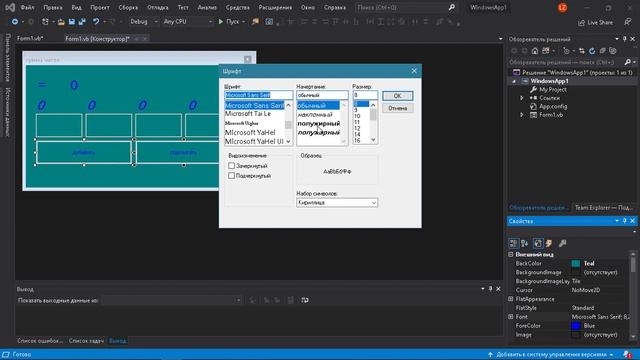Select App.config in Solution Explorer

pos(553,107)
